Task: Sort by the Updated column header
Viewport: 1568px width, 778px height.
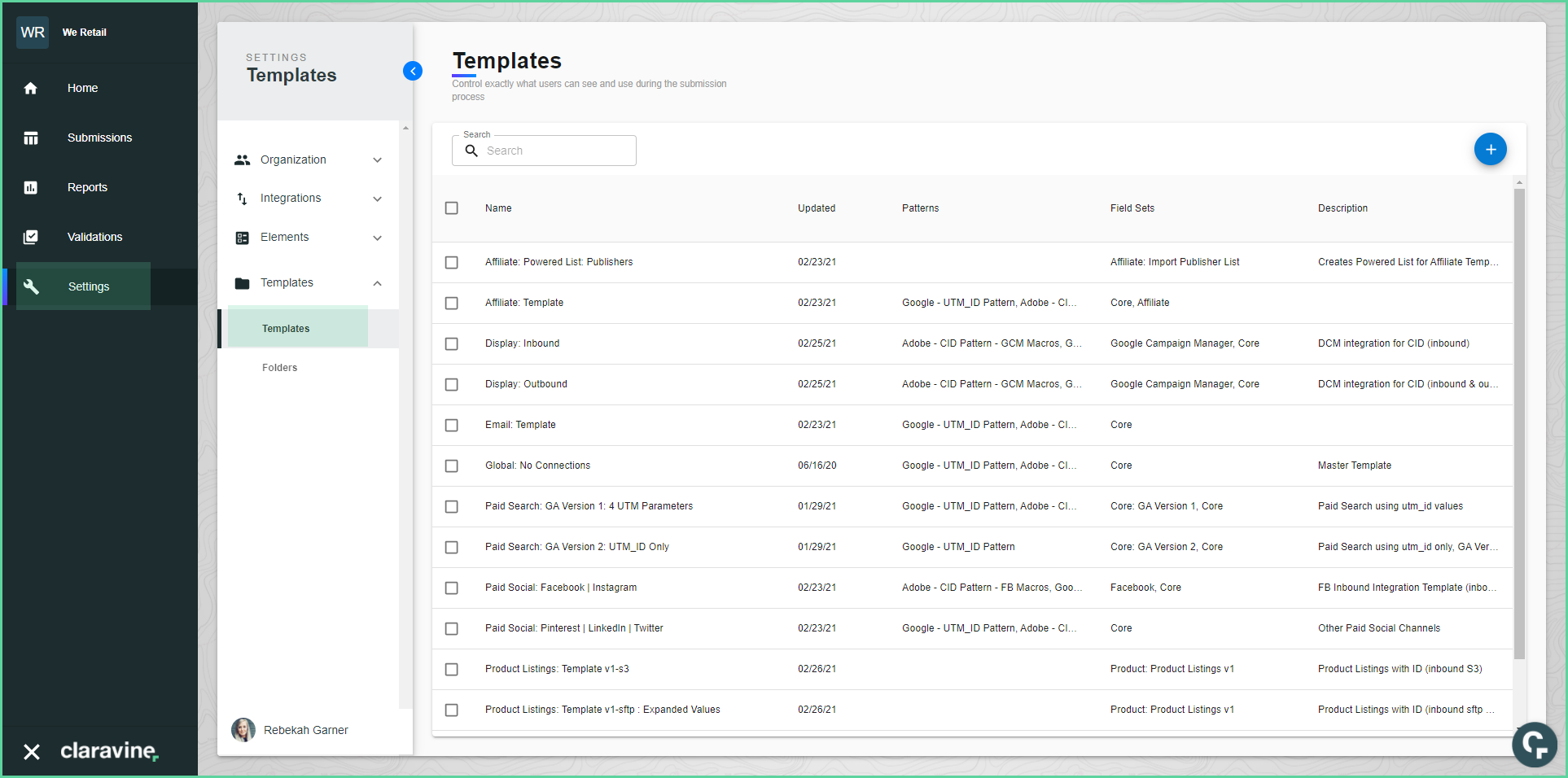Action: pos(817,208)
